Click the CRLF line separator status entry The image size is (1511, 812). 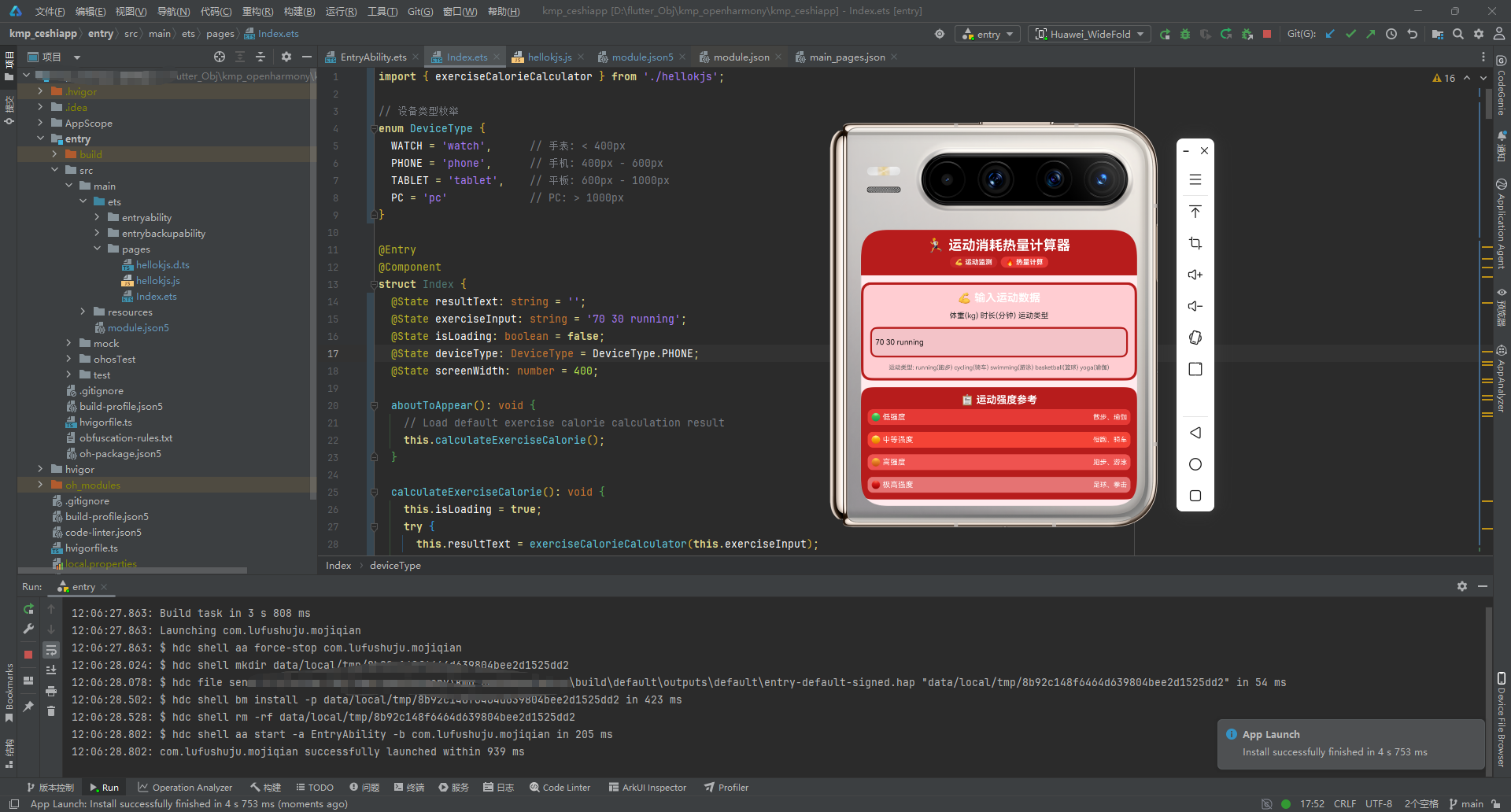[1344, 803]
